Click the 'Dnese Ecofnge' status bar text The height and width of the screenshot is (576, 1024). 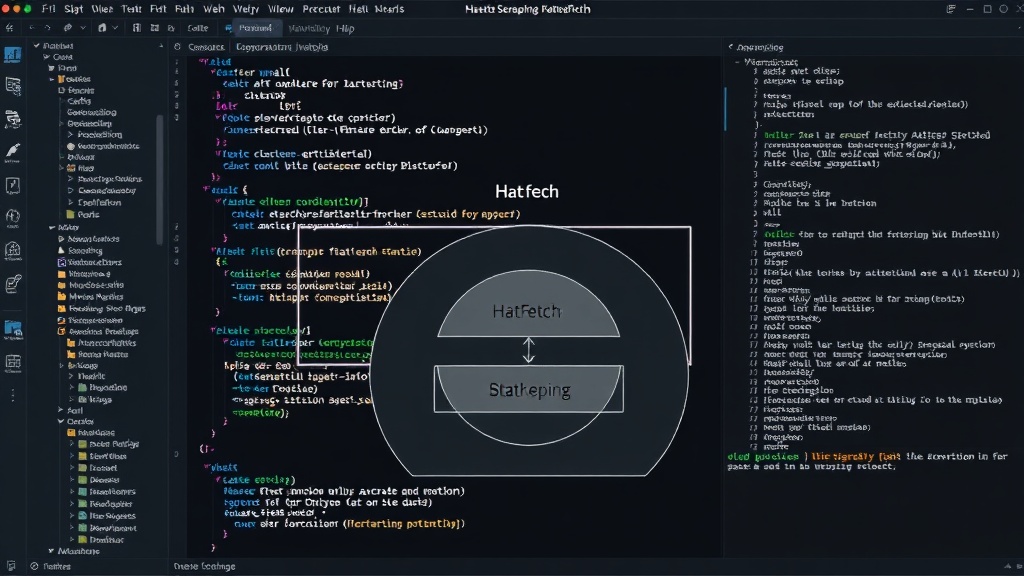pyautogui.click(x=204, y=566)
